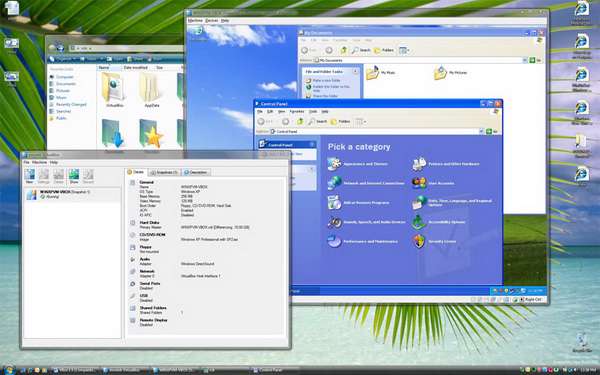Click the USB section icon in Details
This screenshot has width=600, height=375.
(132, 296)
